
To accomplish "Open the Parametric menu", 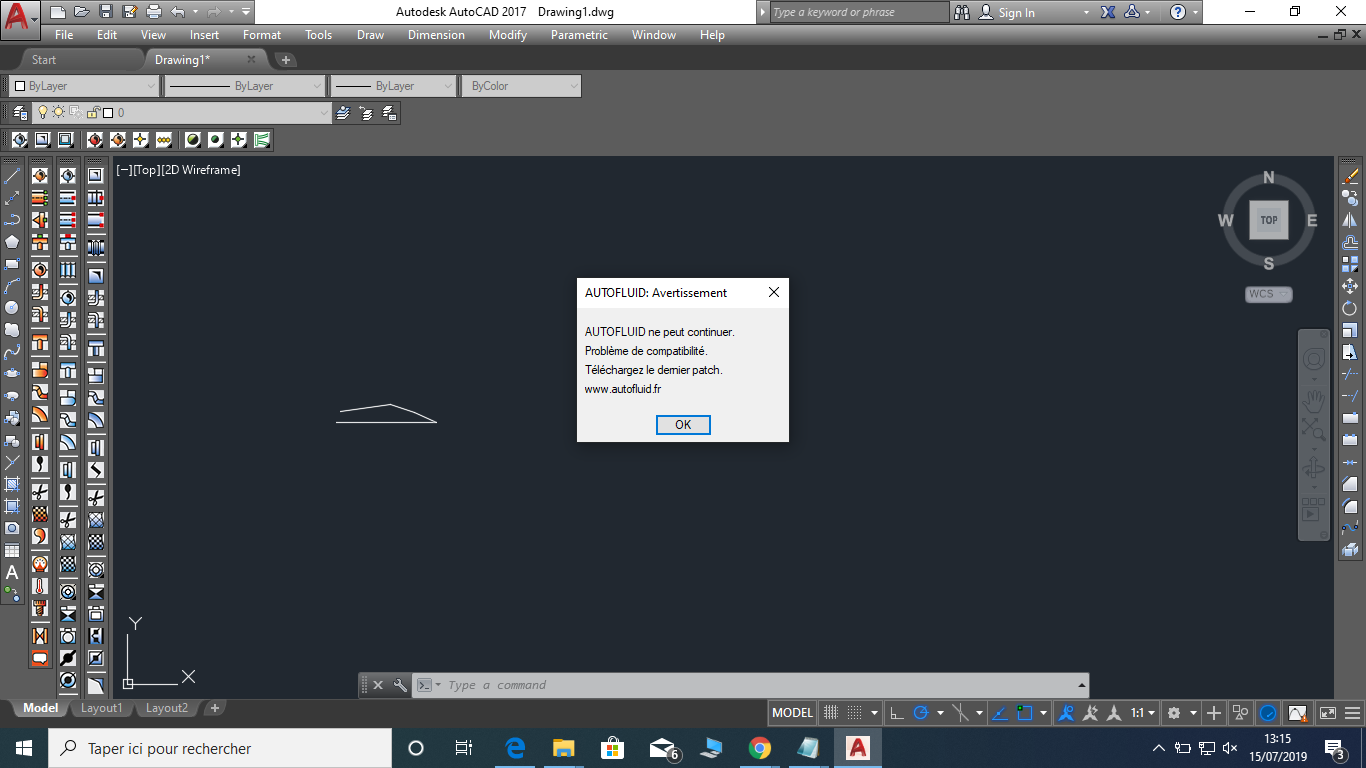I will [579, 35].
